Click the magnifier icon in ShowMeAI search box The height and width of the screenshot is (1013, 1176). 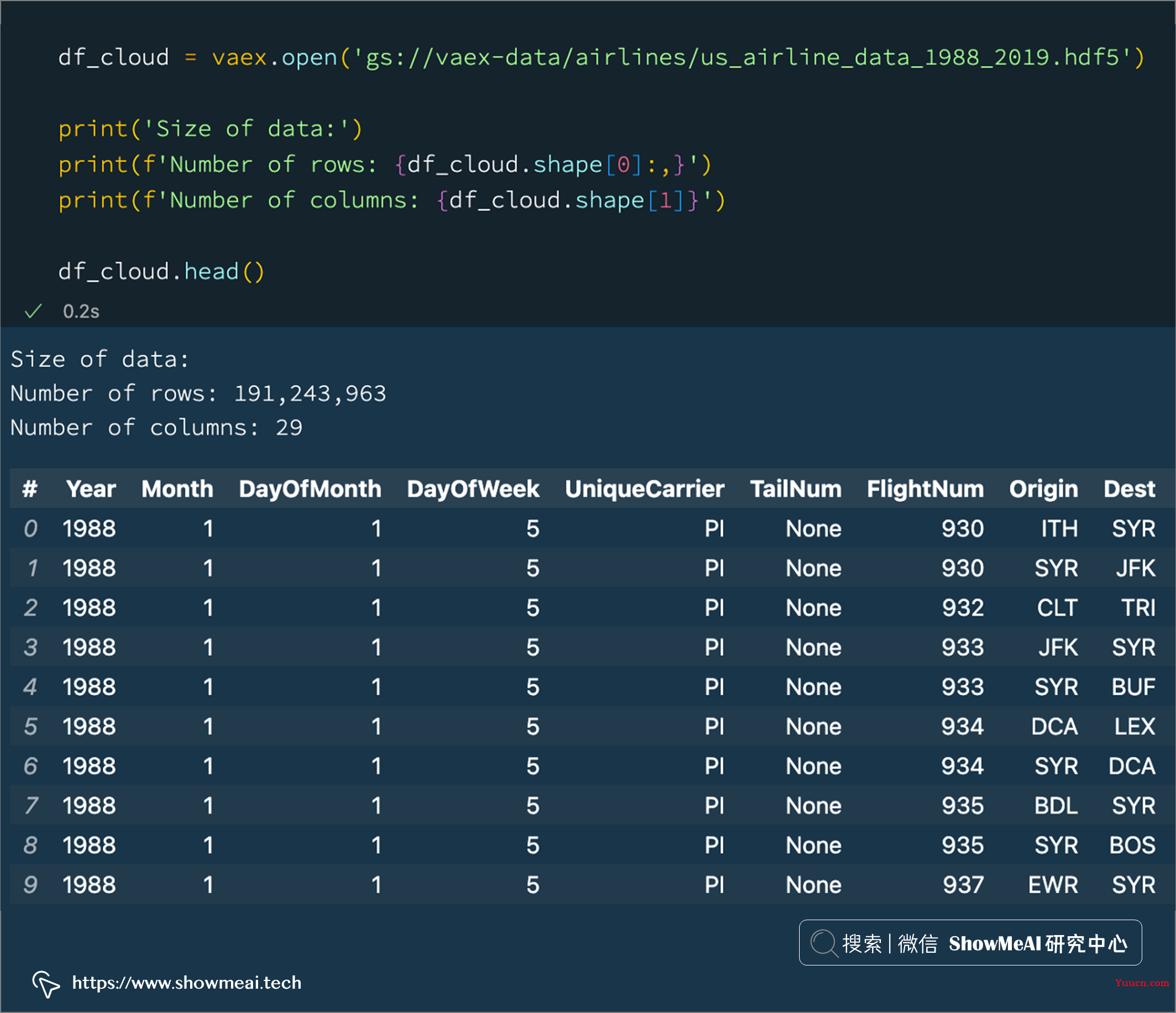[x=824, y=943]
